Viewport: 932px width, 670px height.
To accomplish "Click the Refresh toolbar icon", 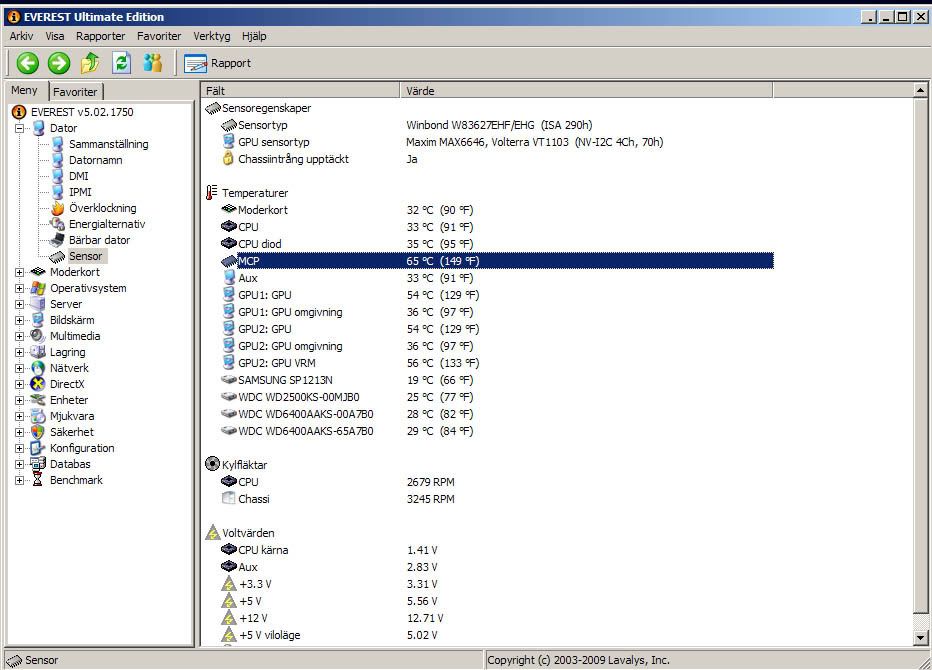I will [x=121, y=63].
